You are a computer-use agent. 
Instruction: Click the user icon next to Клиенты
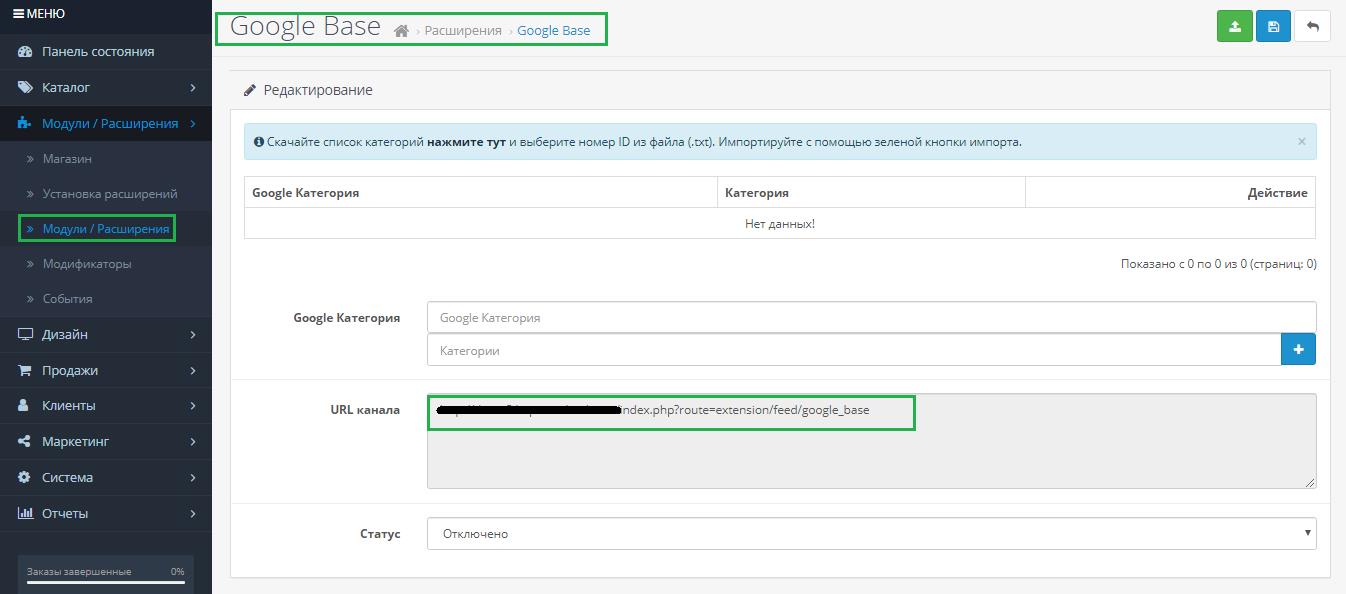(25, 405)
